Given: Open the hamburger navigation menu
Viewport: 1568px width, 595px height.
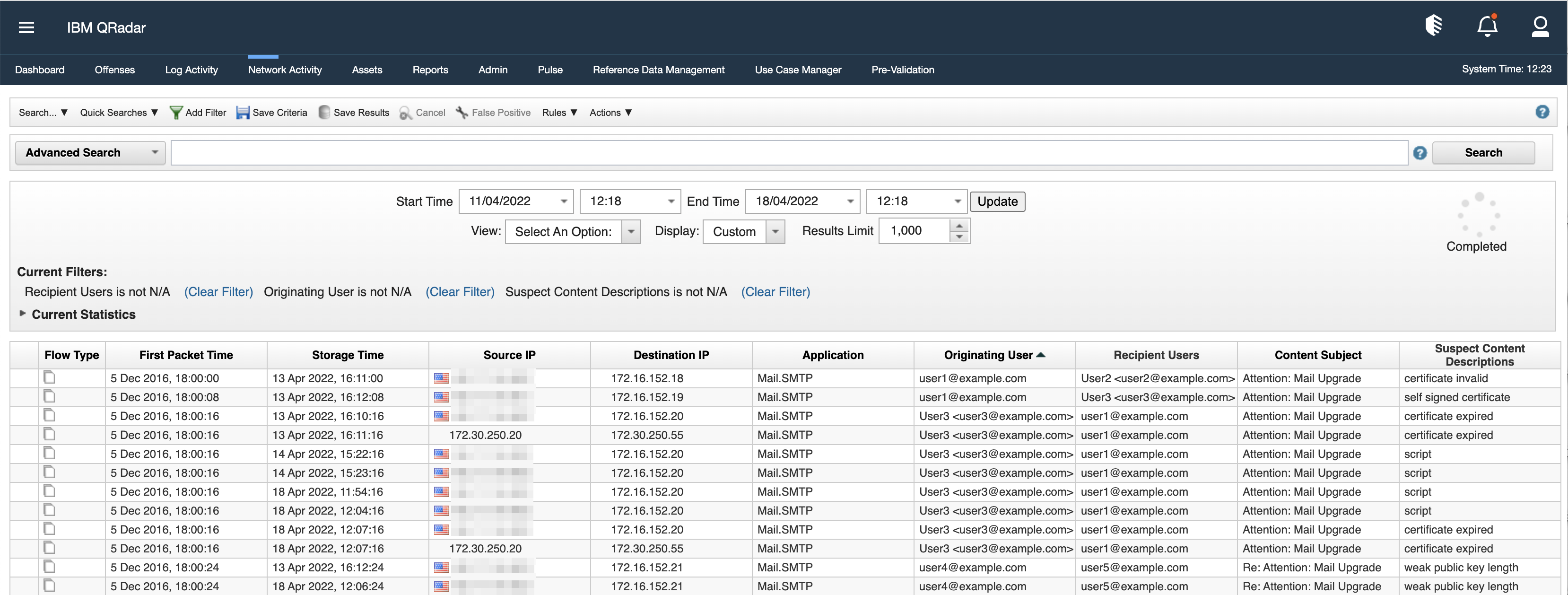Looking at the screenshot, I should [26, 27].
